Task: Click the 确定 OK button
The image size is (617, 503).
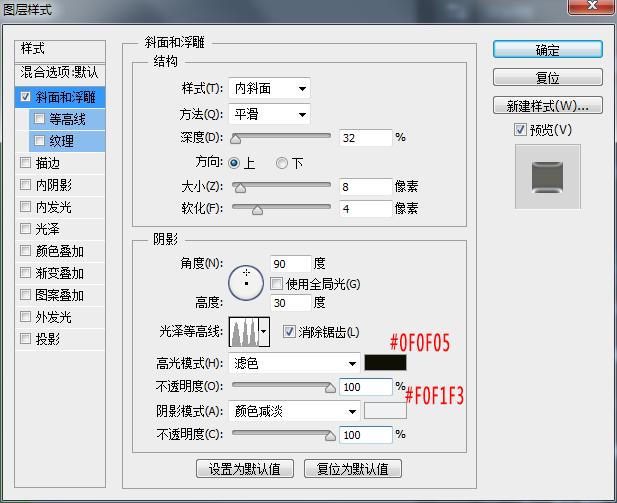Action: pyautogui.click(x=547, y=50)
